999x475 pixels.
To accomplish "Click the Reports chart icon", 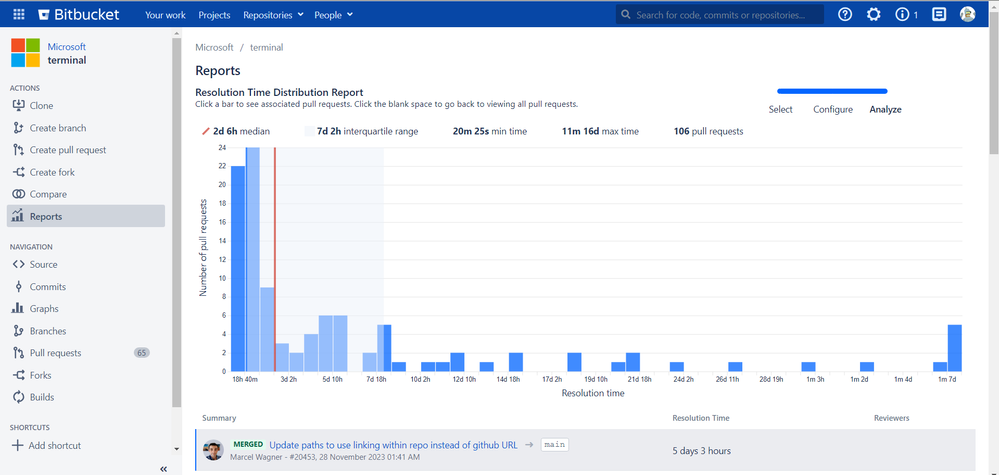I will pos(18,216).
